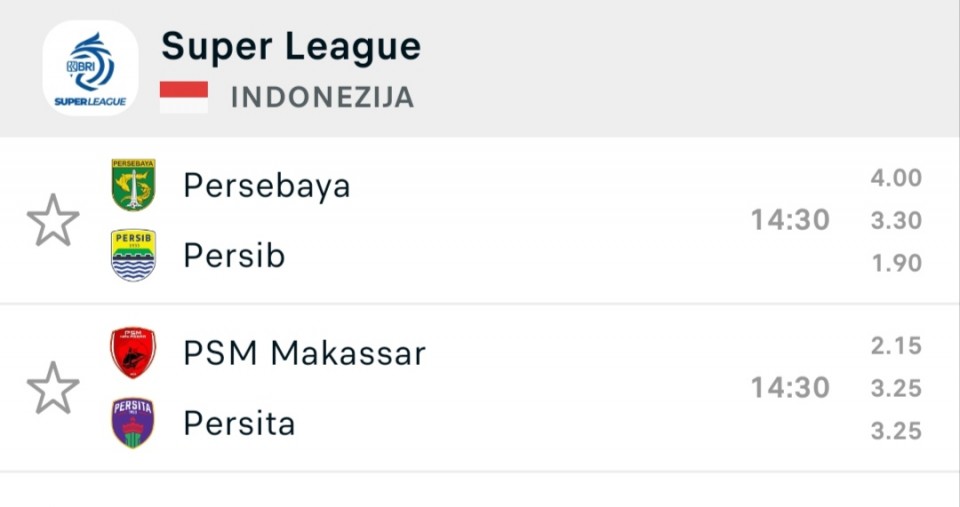Click the Persita team crest
This screenshot has width=960, height=507.
[x=133, y=423]
